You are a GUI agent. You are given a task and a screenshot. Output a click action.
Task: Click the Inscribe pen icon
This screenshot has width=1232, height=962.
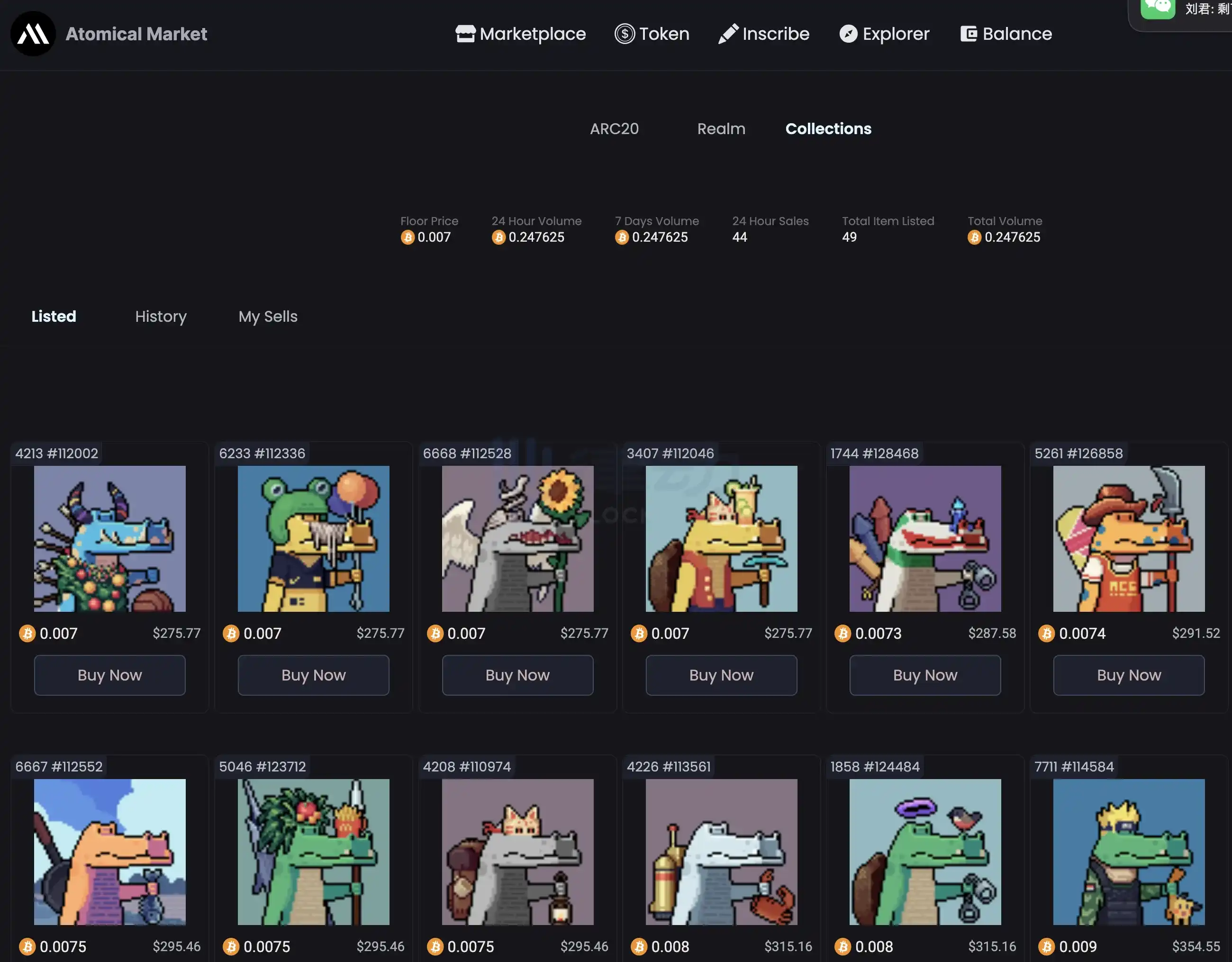tap(727, 34)
